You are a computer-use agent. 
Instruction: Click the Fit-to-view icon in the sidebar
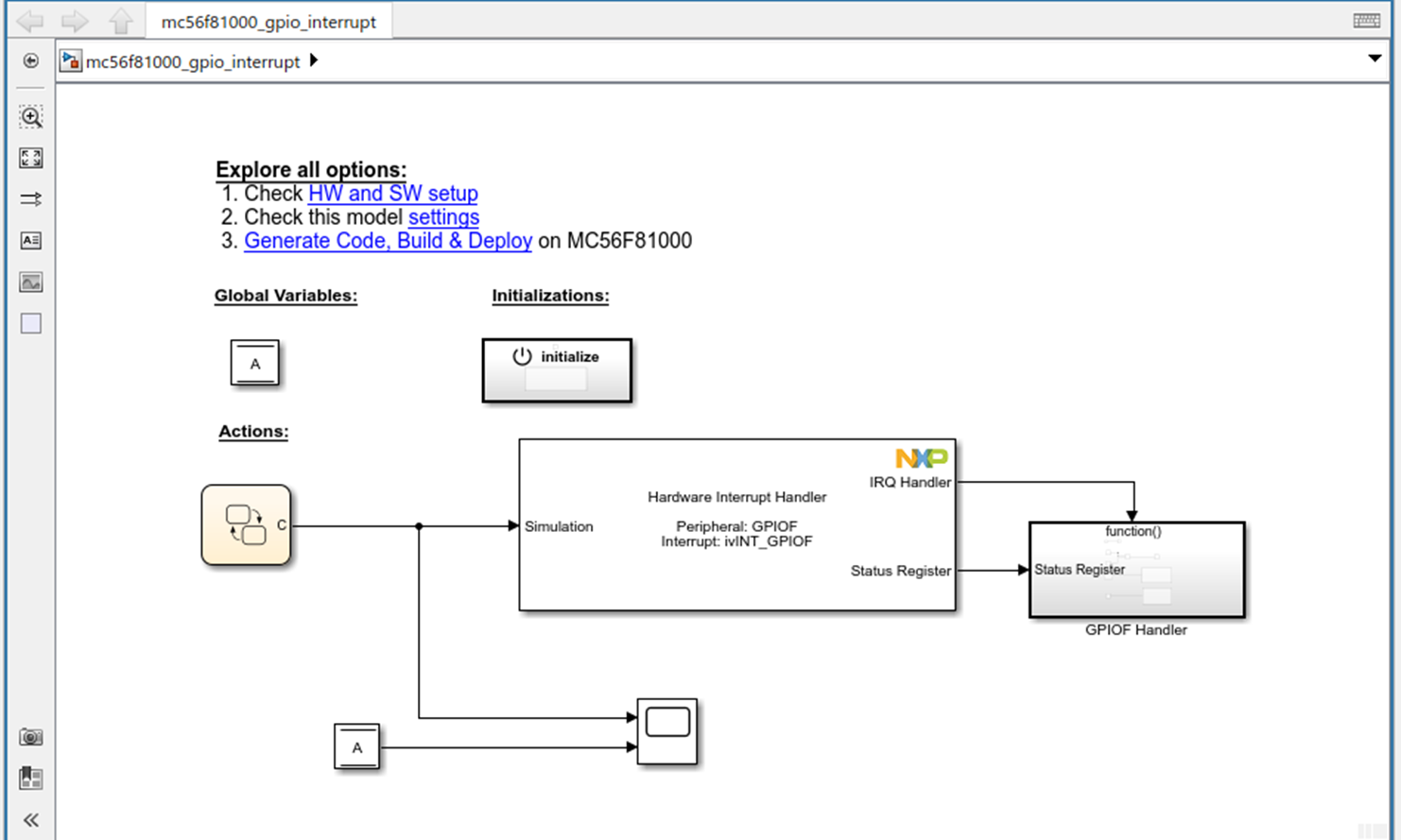click(31, 159)
